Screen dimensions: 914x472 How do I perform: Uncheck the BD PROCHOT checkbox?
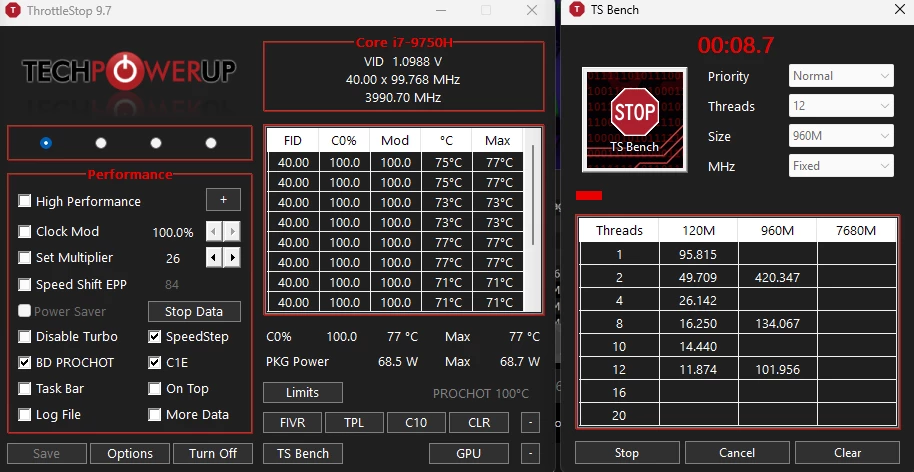click(x=24, y=362)
